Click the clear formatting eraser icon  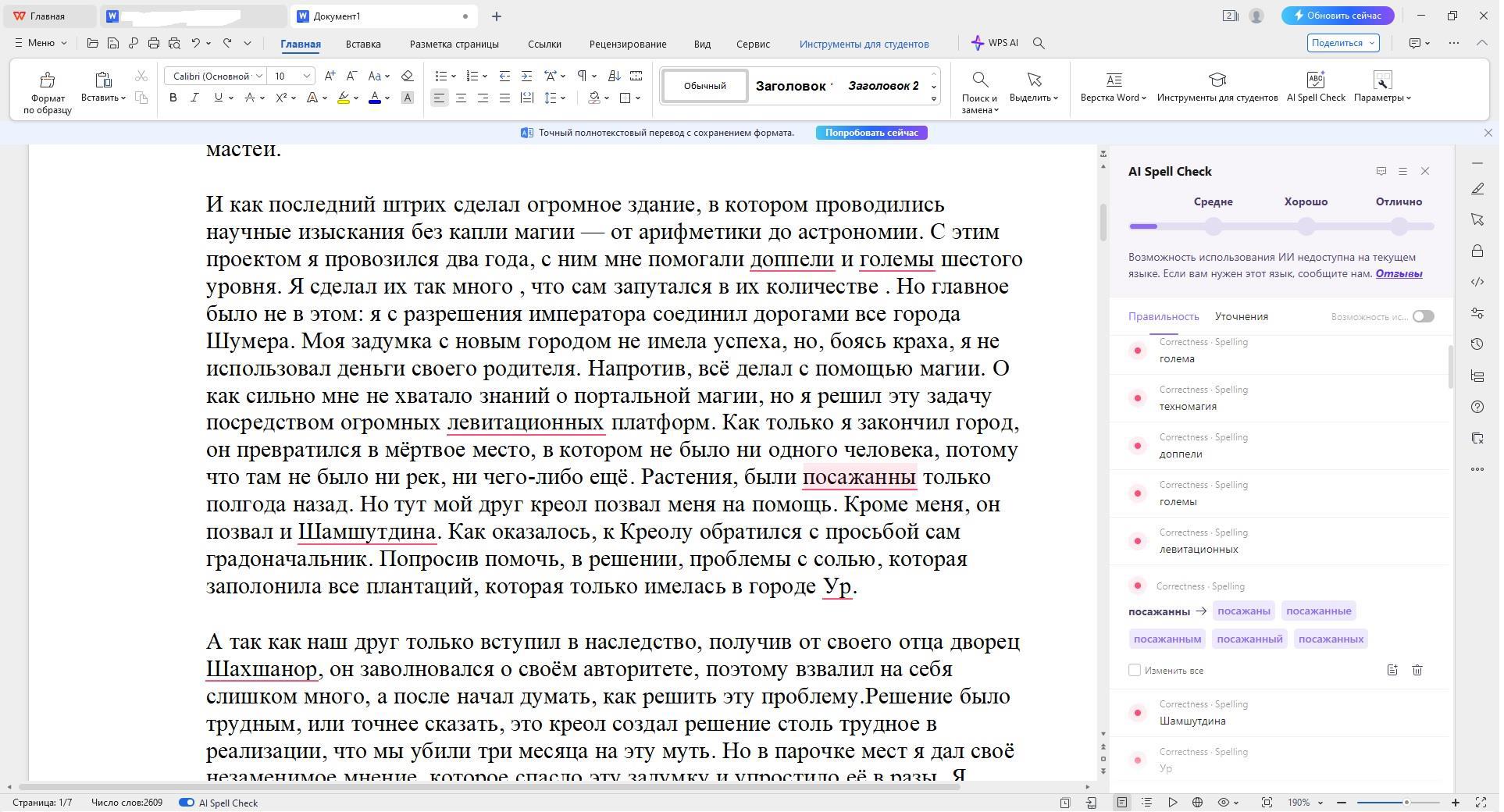pyautogui.click(x=407, y=76)
